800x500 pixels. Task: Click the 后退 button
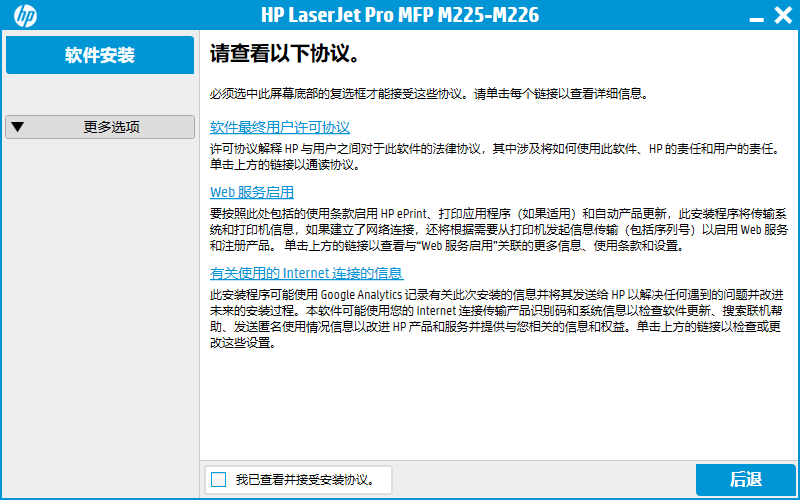(x=745, y=480)
